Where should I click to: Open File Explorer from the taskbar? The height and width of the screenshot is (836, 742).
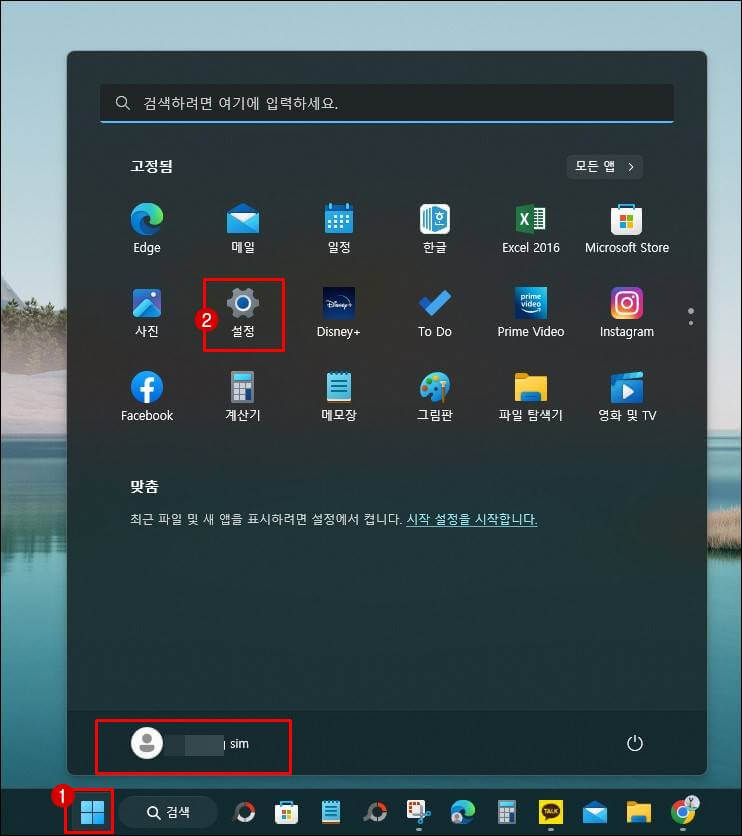click(x=639, y=812)
